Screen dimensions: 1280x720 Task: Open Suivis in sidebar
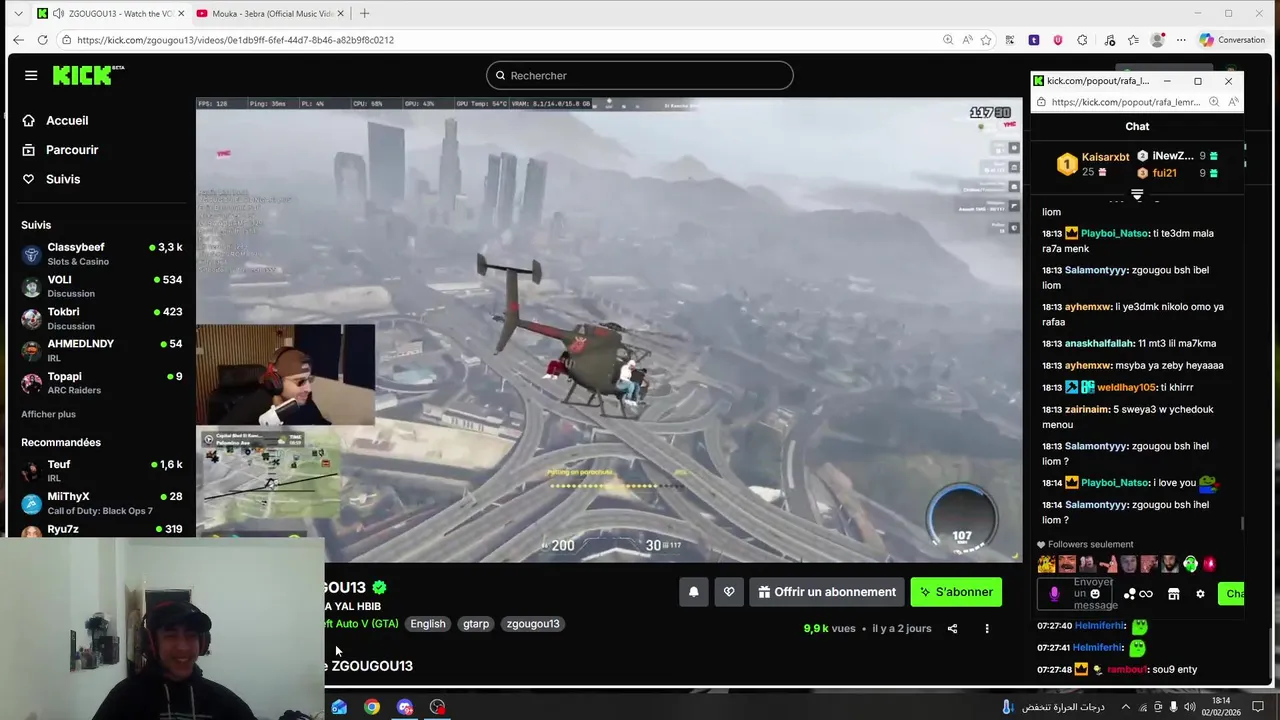63,179
